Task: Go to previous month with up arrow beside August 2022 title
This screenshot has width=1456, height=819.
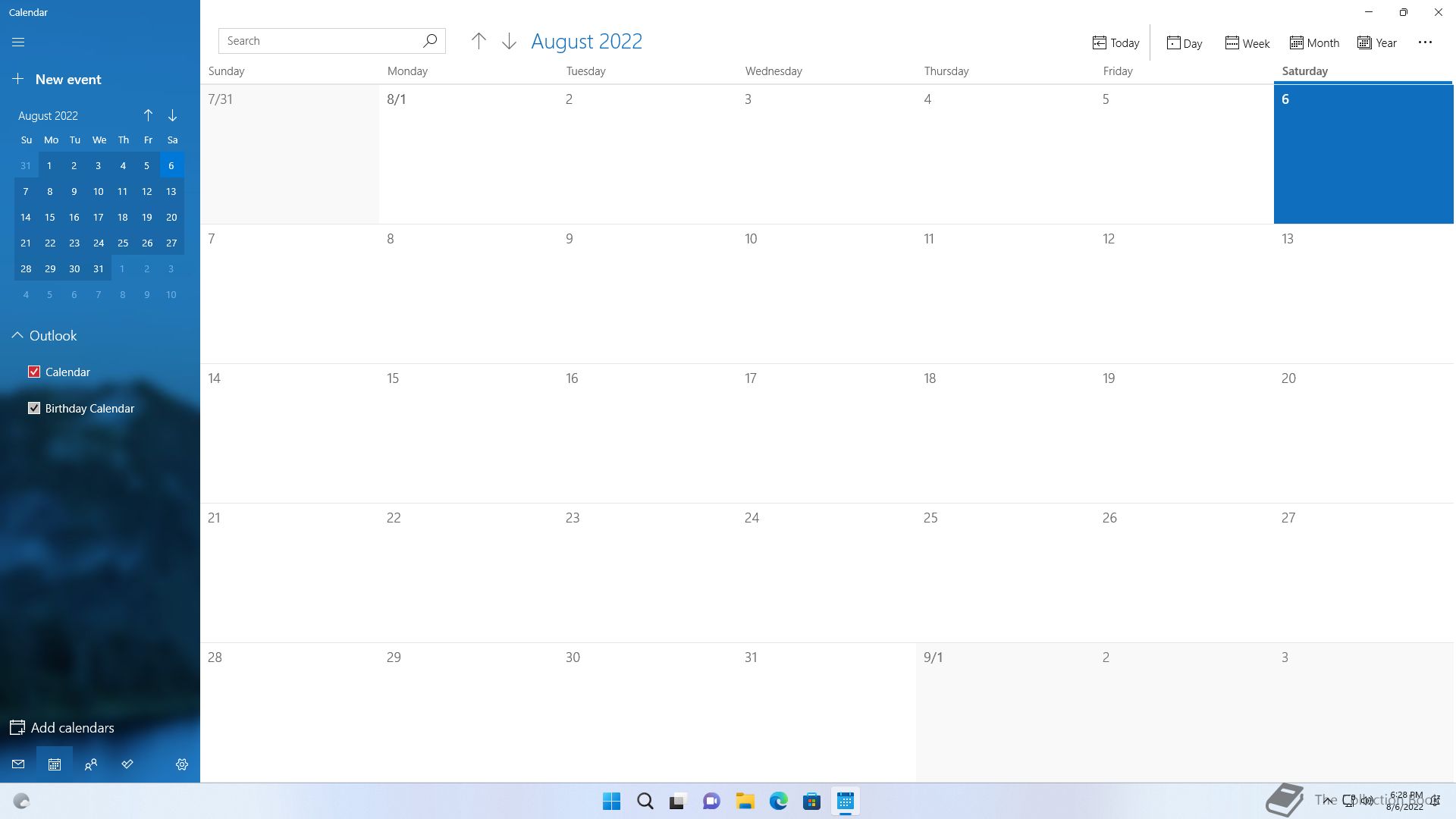Action: click(479, 42)
